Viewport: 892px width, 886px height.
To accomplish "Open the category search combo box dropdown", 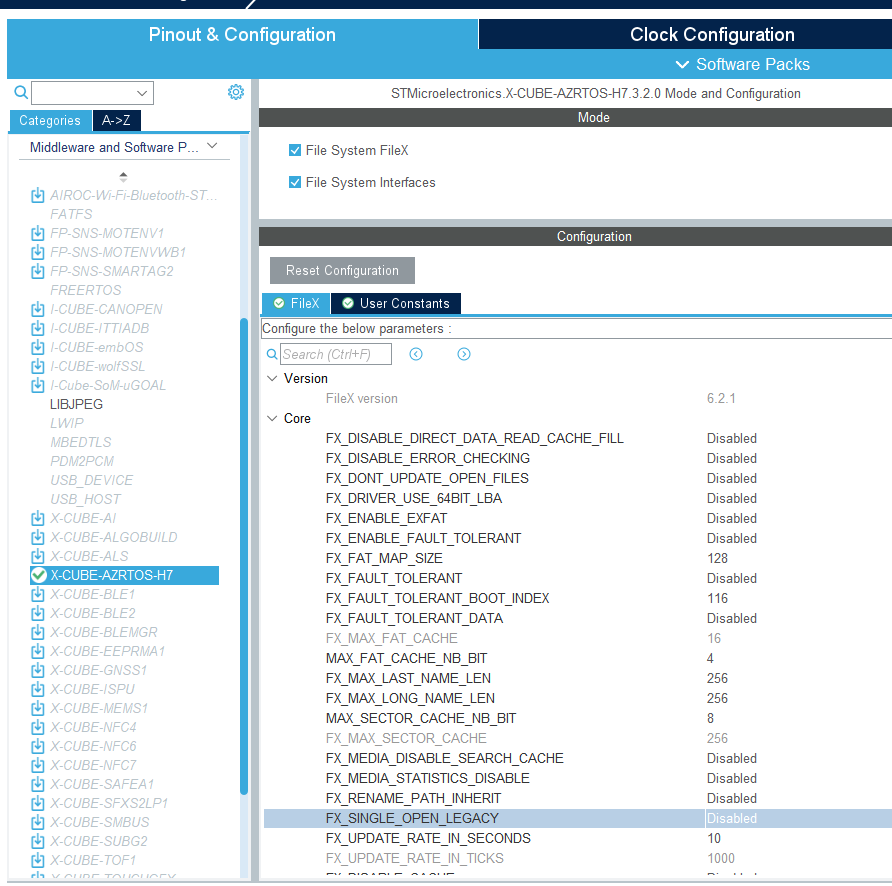I will click(x=142, y=93).
